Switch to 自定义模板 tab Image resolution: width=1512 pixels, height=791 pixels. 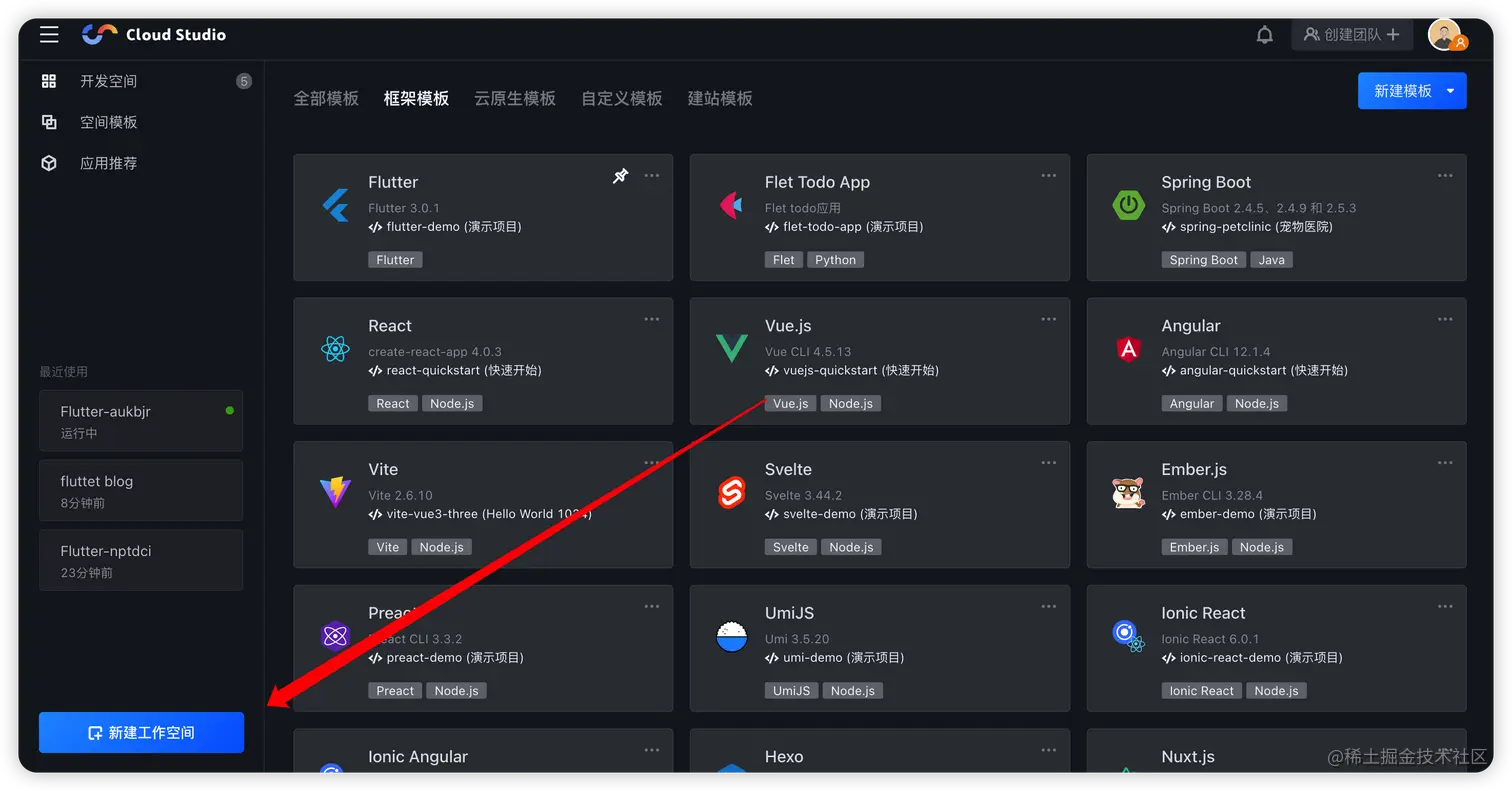tap(622, 98)
